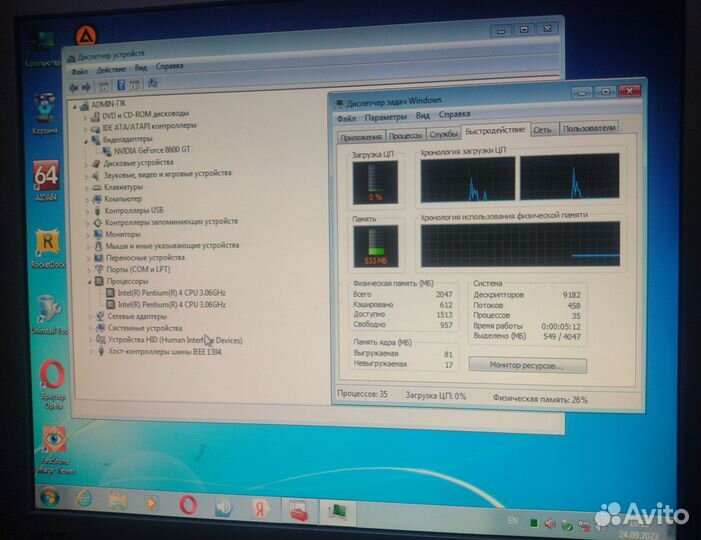Select NVIDIA GeForce 8600 GT device
Image resolution: width=701 pixels, height=540 pixels.
click(152, 150)
